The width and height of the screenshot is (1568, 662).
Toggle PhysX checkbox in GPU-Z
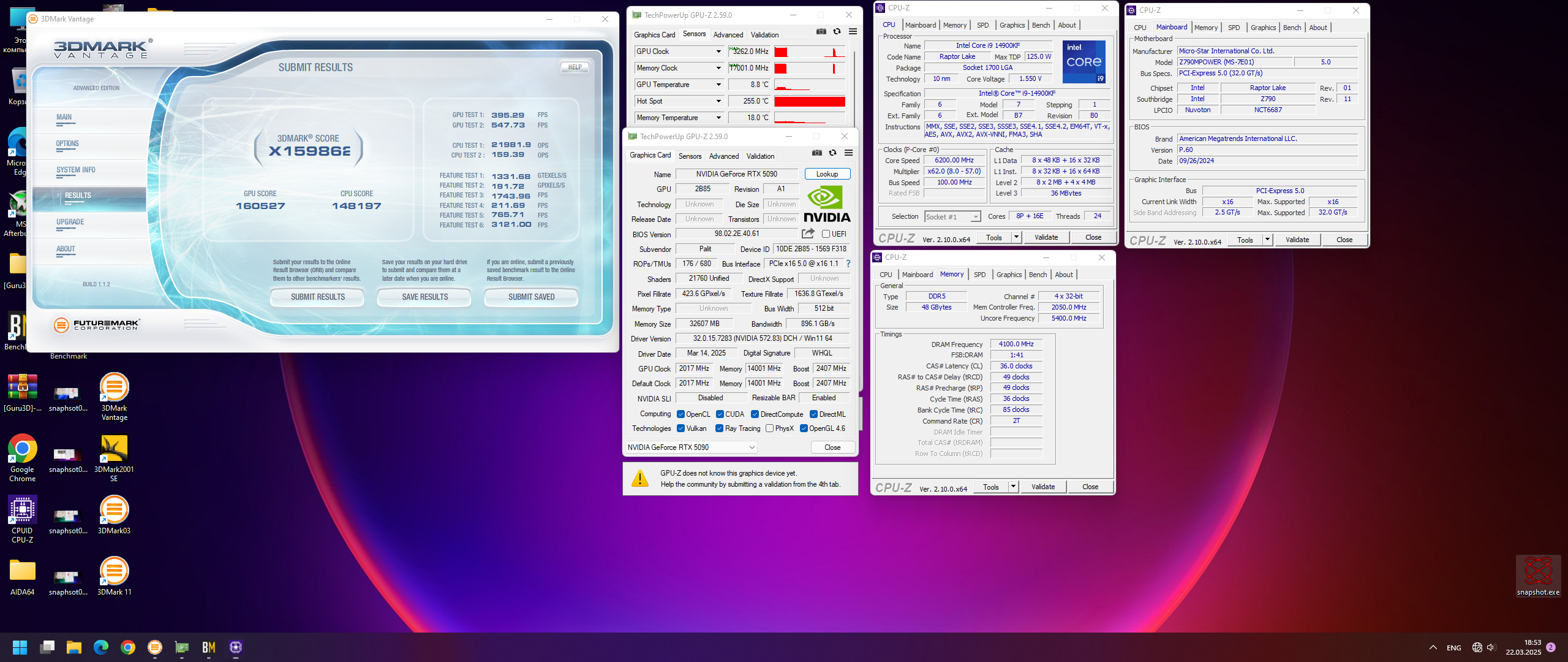pos(769,428)
